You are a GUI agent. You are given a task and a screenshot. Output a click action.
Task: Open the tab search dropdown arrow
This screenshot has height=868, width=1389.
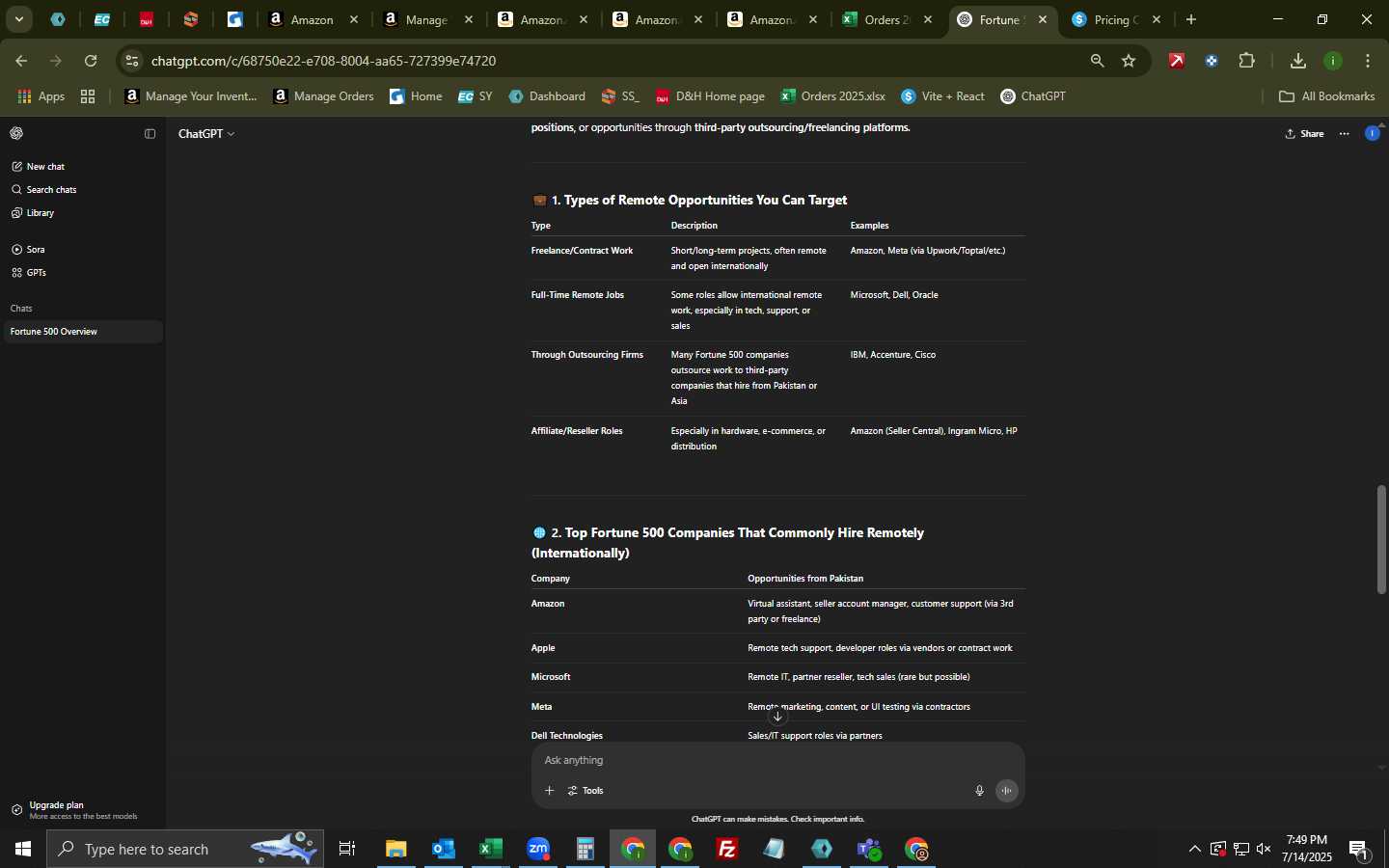pyautogui.click(x=18, y=19)
